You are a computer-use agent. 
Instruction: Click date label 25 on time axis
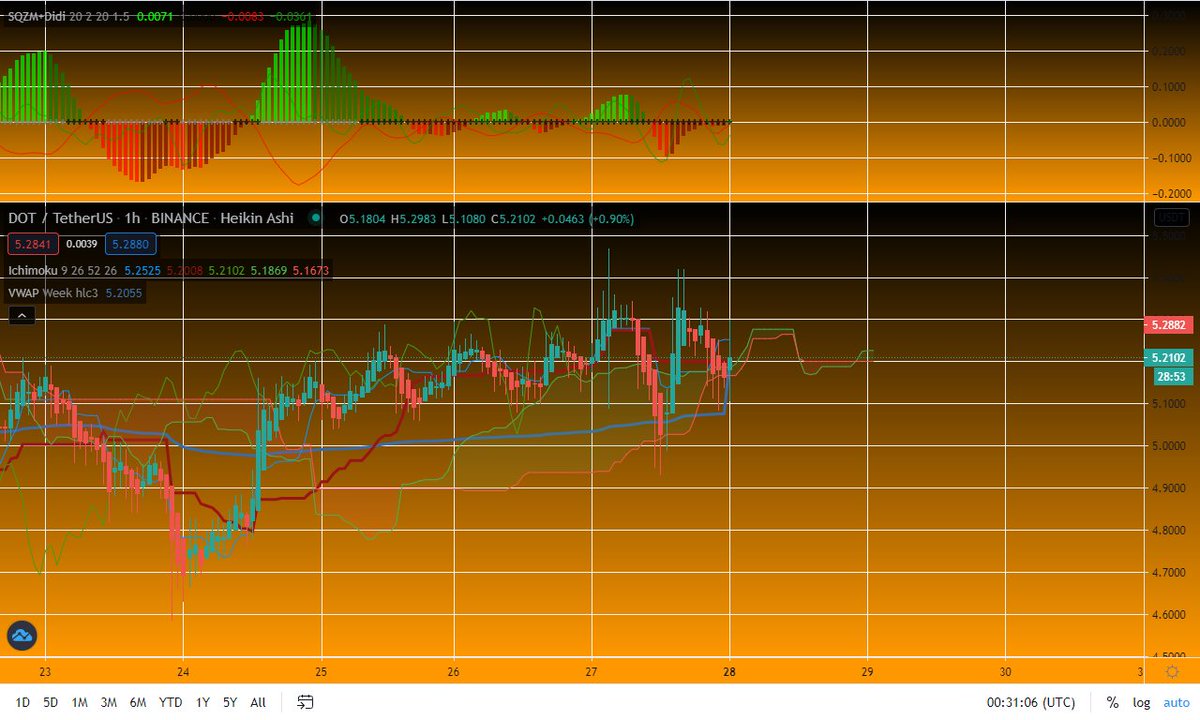point(320,671)
